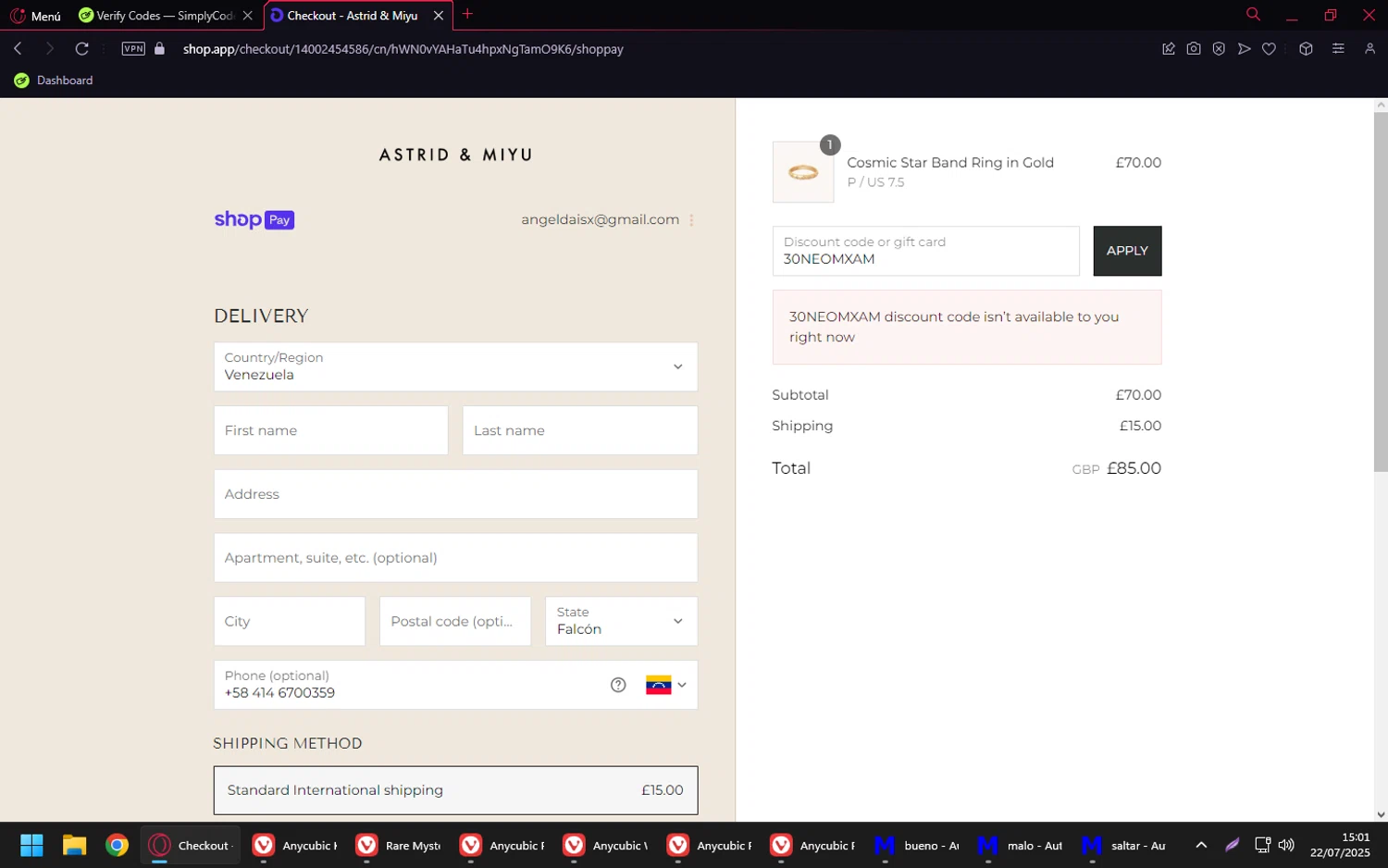Open the malo - Aut taskbar window
This screenshot has width=1388, height=868.
(1021, 845)
